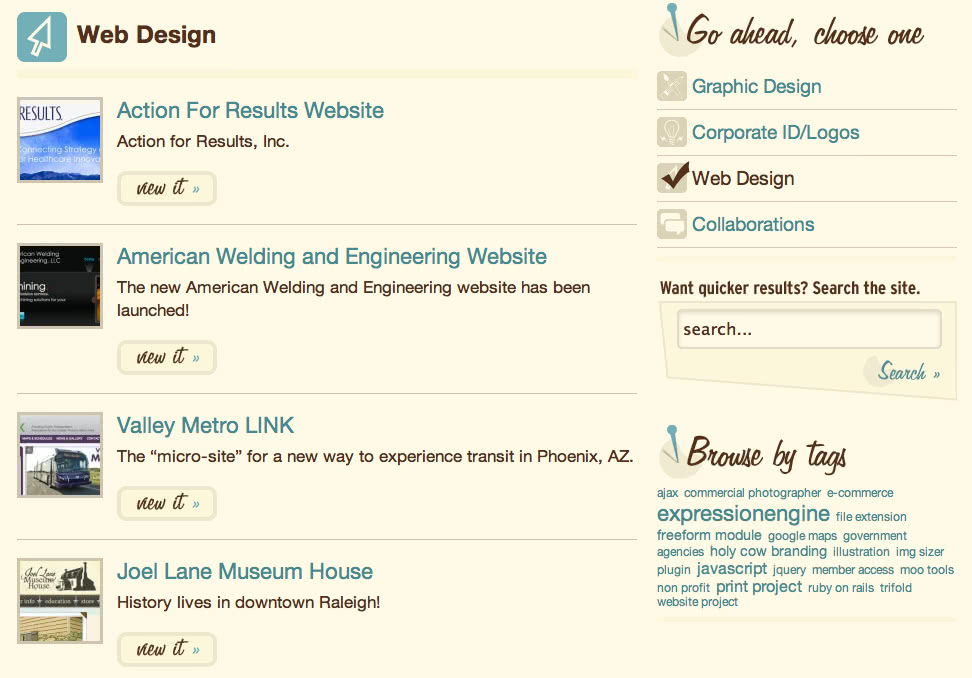
Task: Click view it under Joel Lane Museum House
Action: pyautogui.click(x=167, y=649)
